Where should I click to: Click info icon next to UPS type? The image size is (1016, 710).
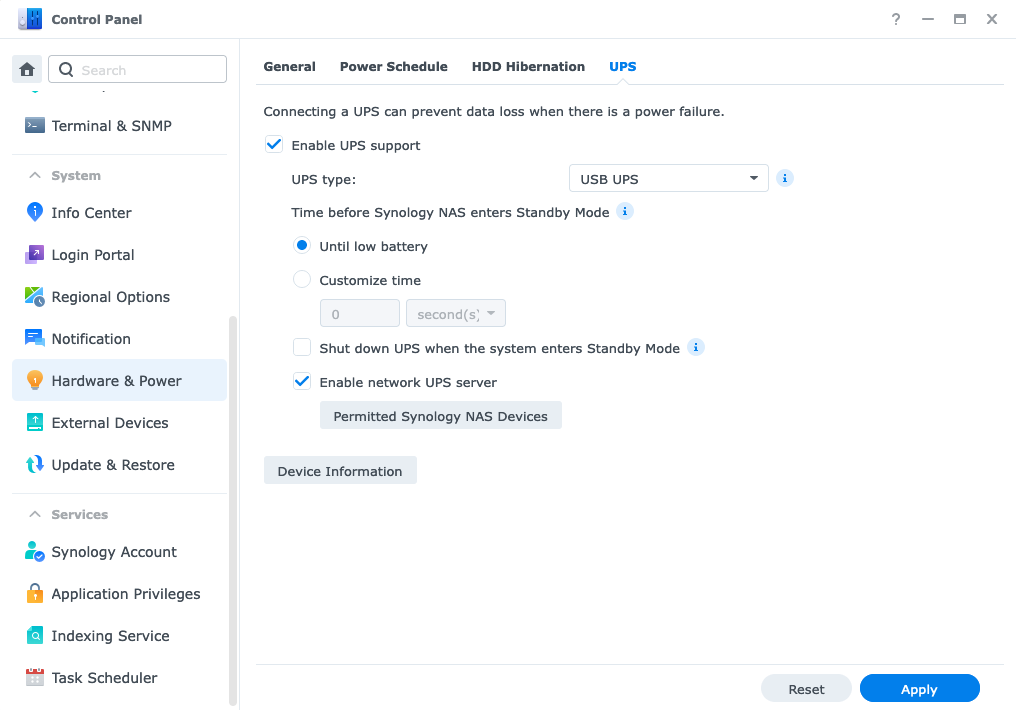[785, 179]
